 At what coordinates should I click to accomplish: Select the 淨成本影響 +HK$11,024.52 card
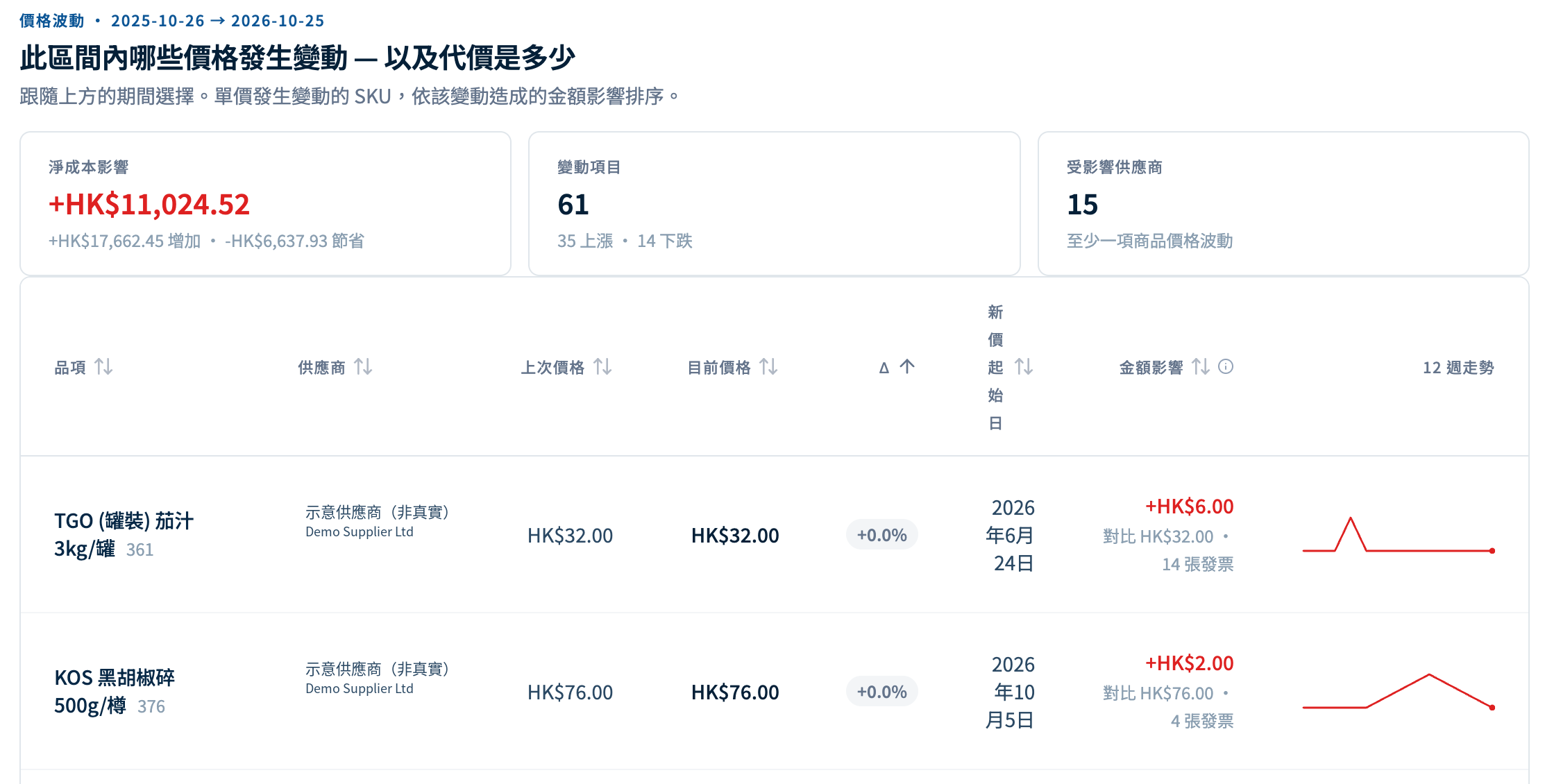coord(266,203)
